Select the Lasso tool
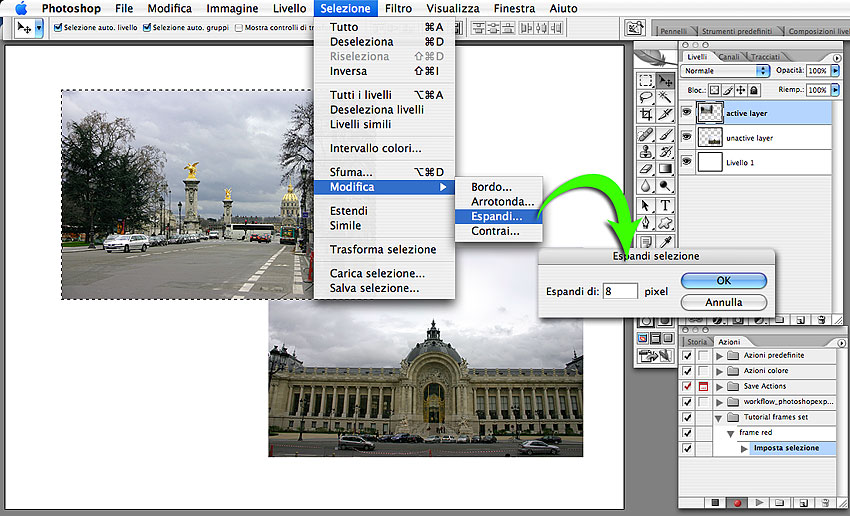This screenshot has width=850, height=516. click(646, 98)
